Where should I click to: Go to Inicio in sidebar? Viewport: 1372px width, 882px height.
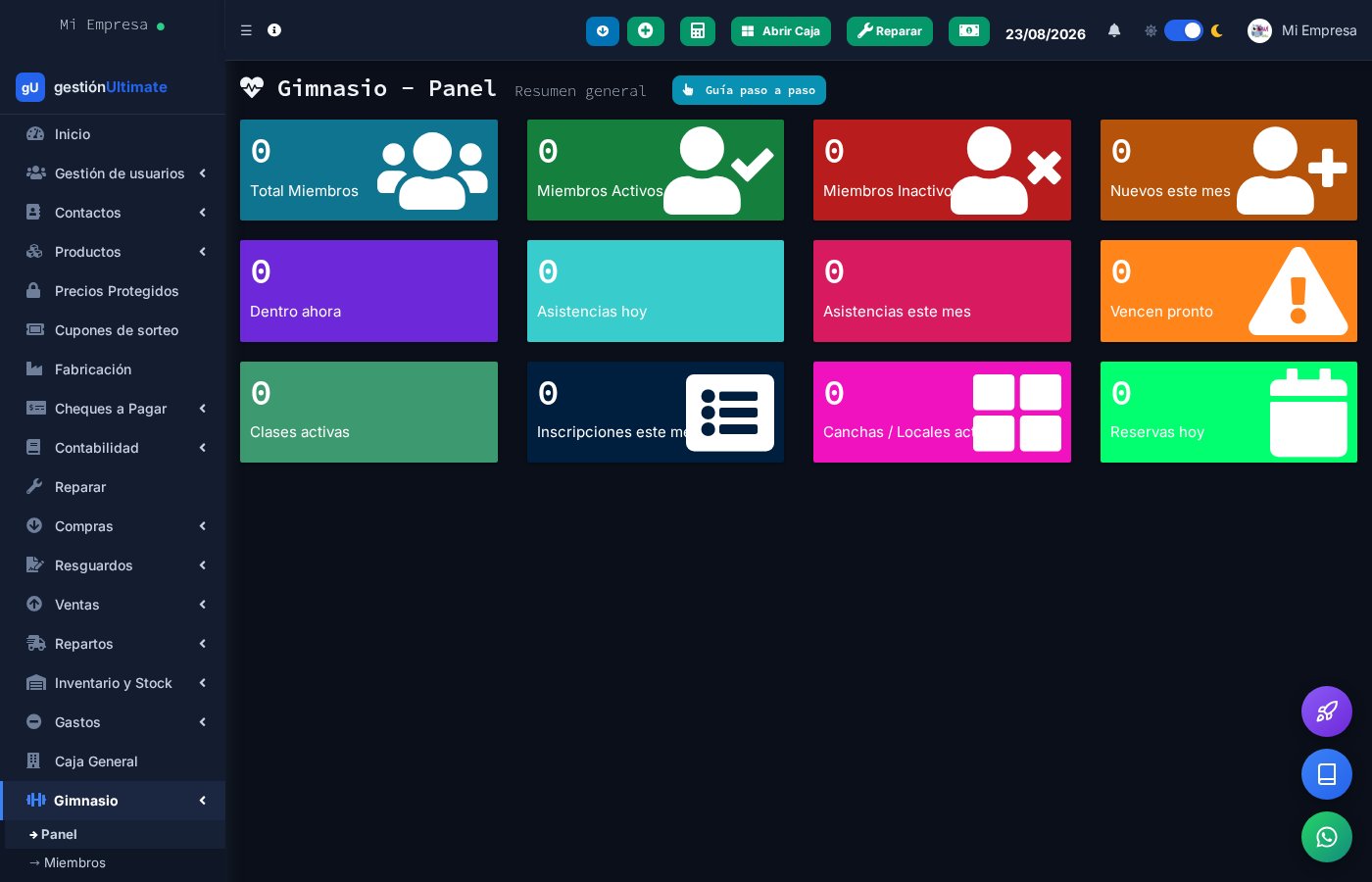(113, 134)
